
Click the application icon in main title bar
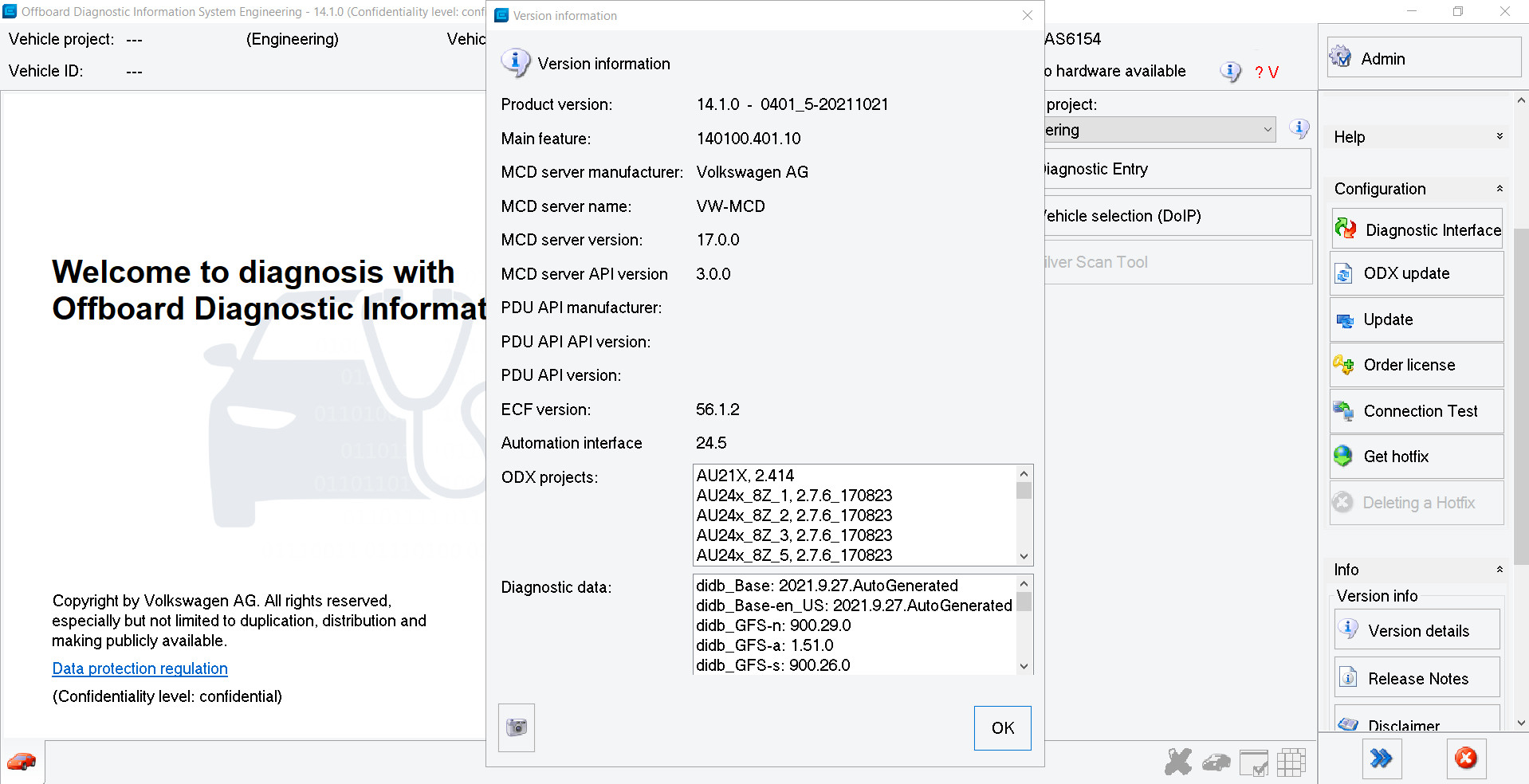[10, 11]
